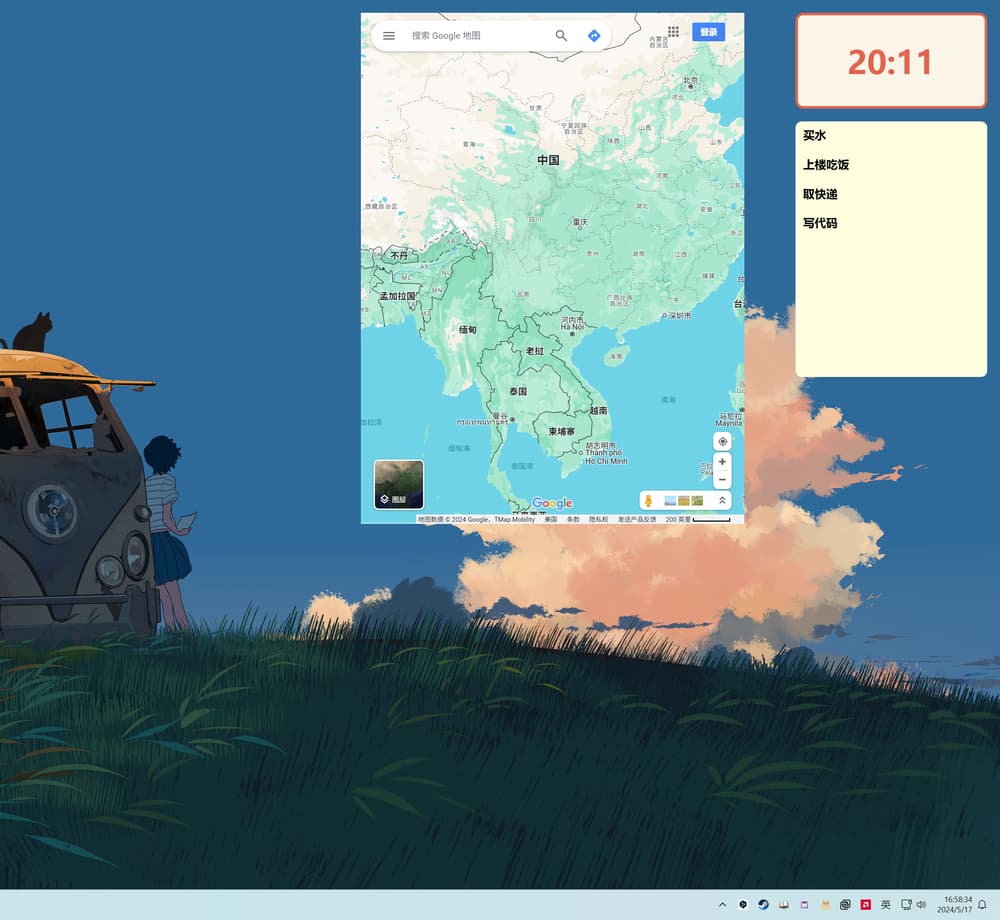
Task: Zoom out with the minus button
Action: pos(722,480)
